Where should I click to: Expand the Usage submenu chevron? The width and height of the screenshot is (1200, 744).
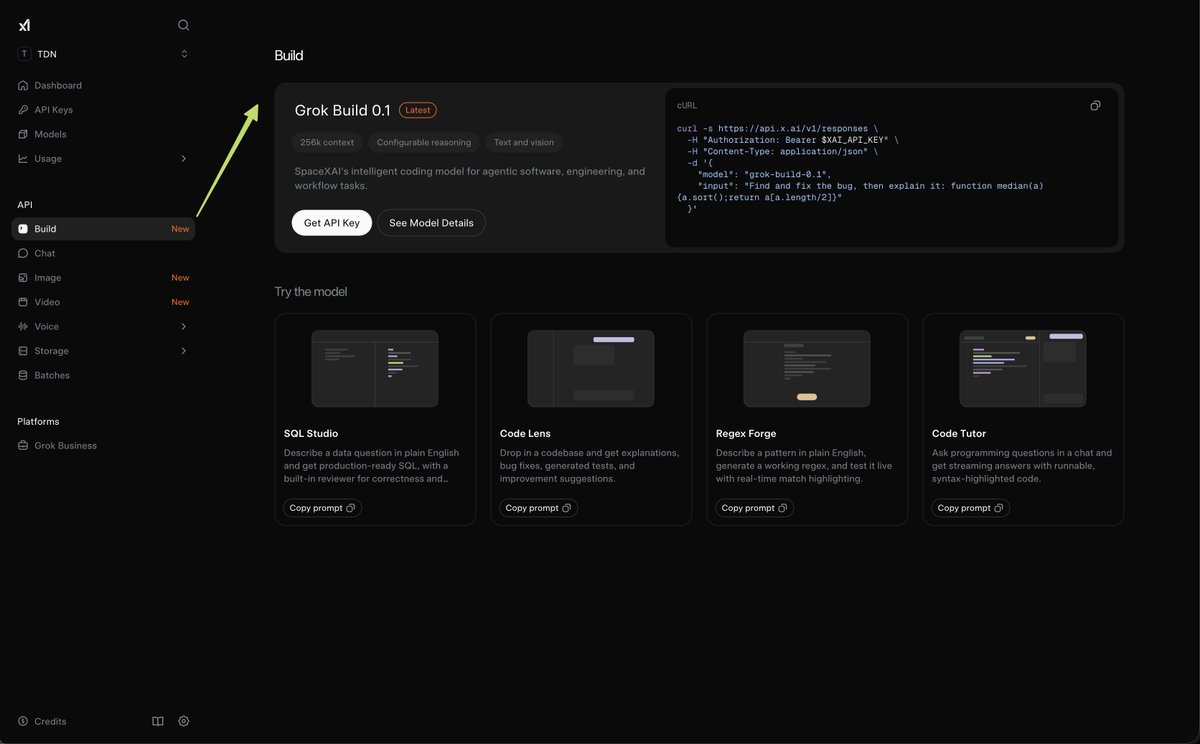pyautogui.click(x=184, y=159)
